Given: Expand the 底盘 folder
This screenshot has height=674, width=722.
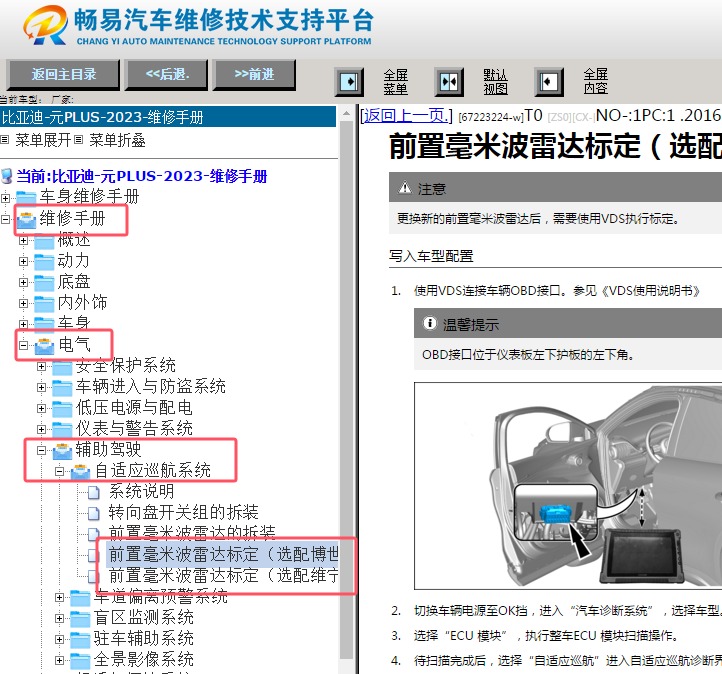Looking at the screenshot, I should [23, 282].
